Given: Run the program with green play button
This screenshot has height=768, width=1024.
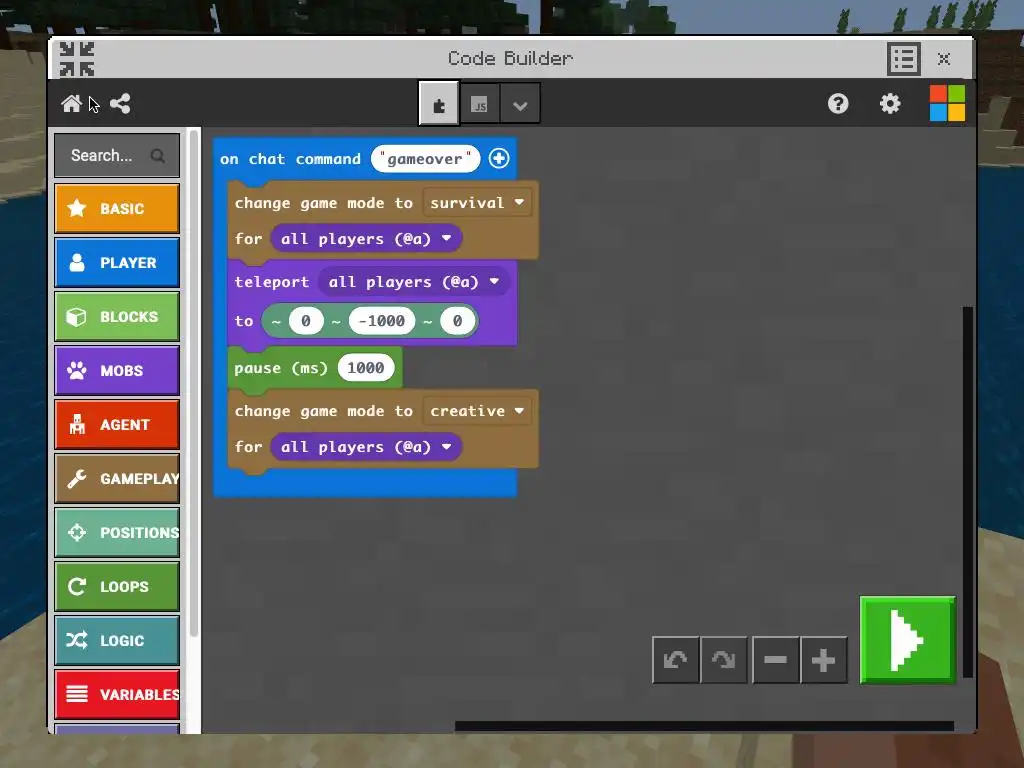Looking at the screenshot, I should (x=908, y=640).
